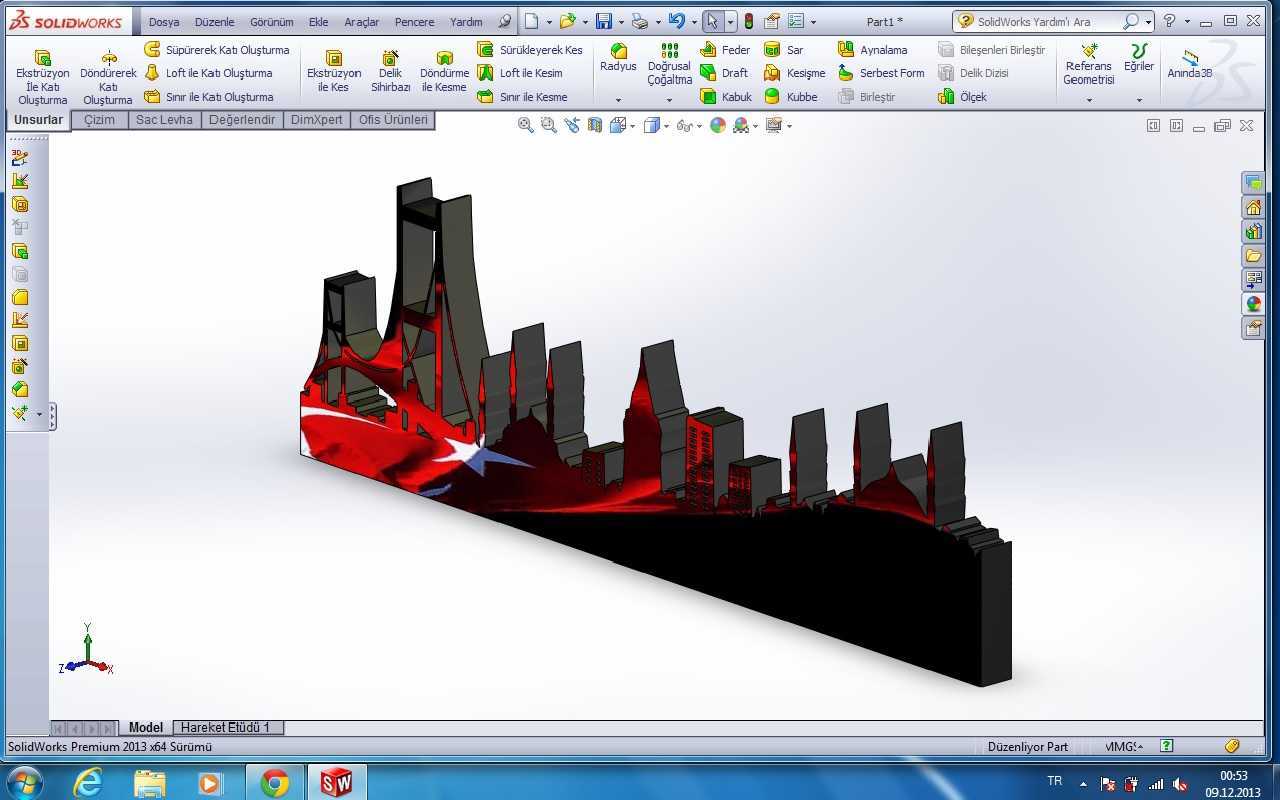1280x800 pixels.
Task: Select the Aynalama mirror tool
Action: click(x=873, y=49)
